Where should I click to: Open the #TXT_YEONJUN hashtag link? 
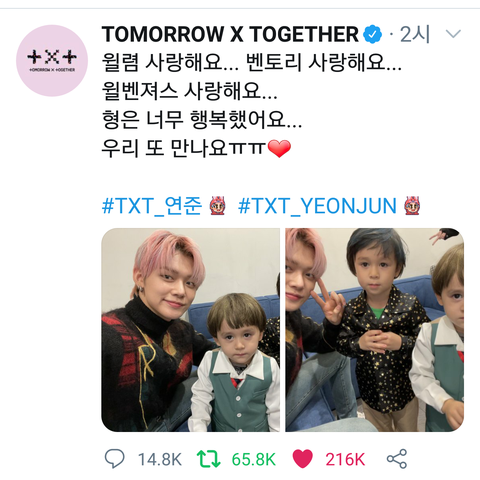click(317, 206)
